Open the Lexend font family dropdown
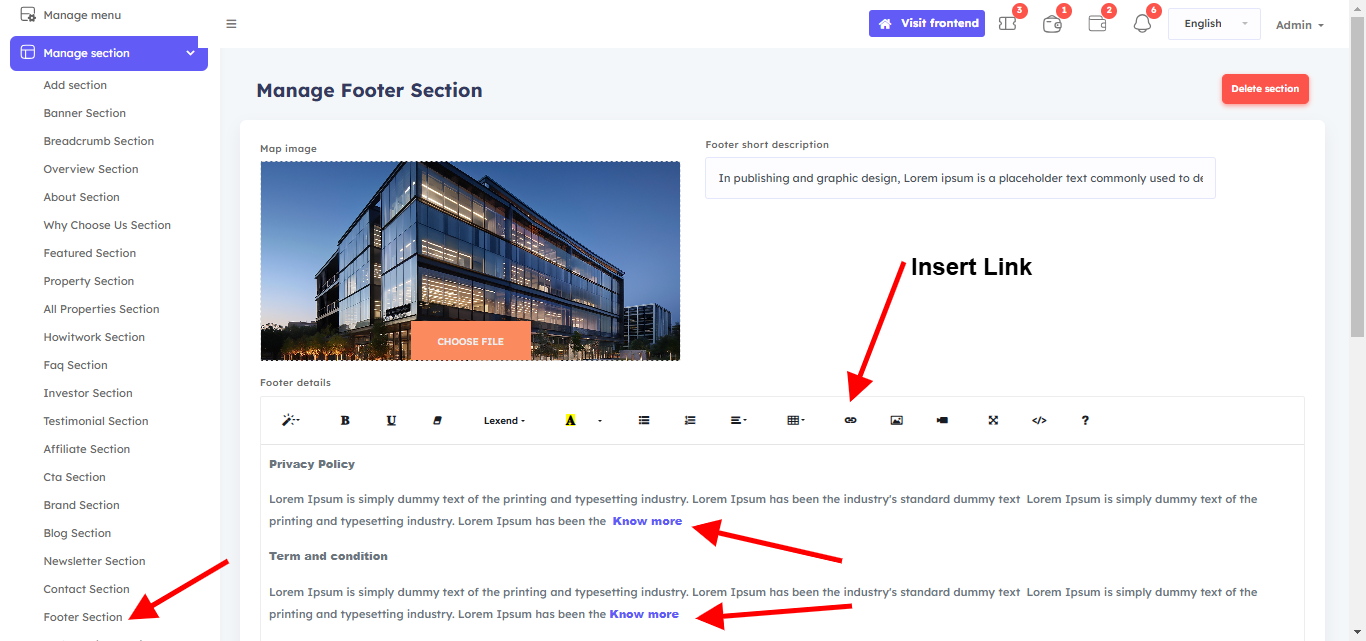 [504, 421]
